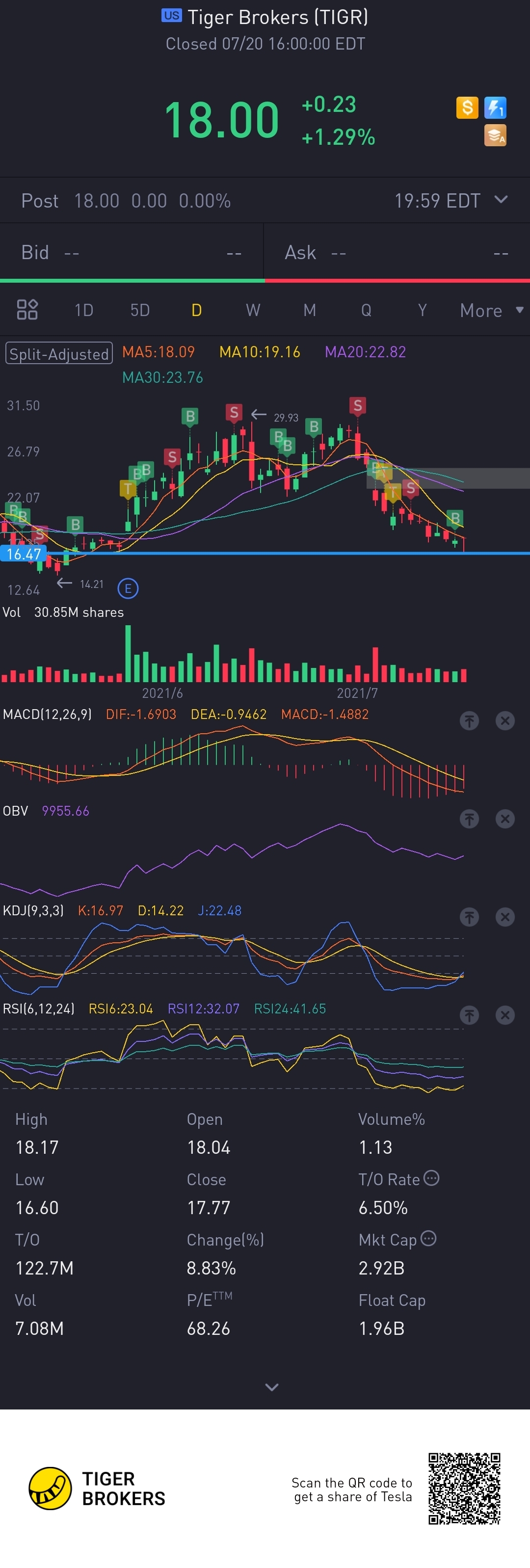Collapse the stats panel with bottom chevron
This screenshot has width=530, height=1568.
(x=272, y=1387)
